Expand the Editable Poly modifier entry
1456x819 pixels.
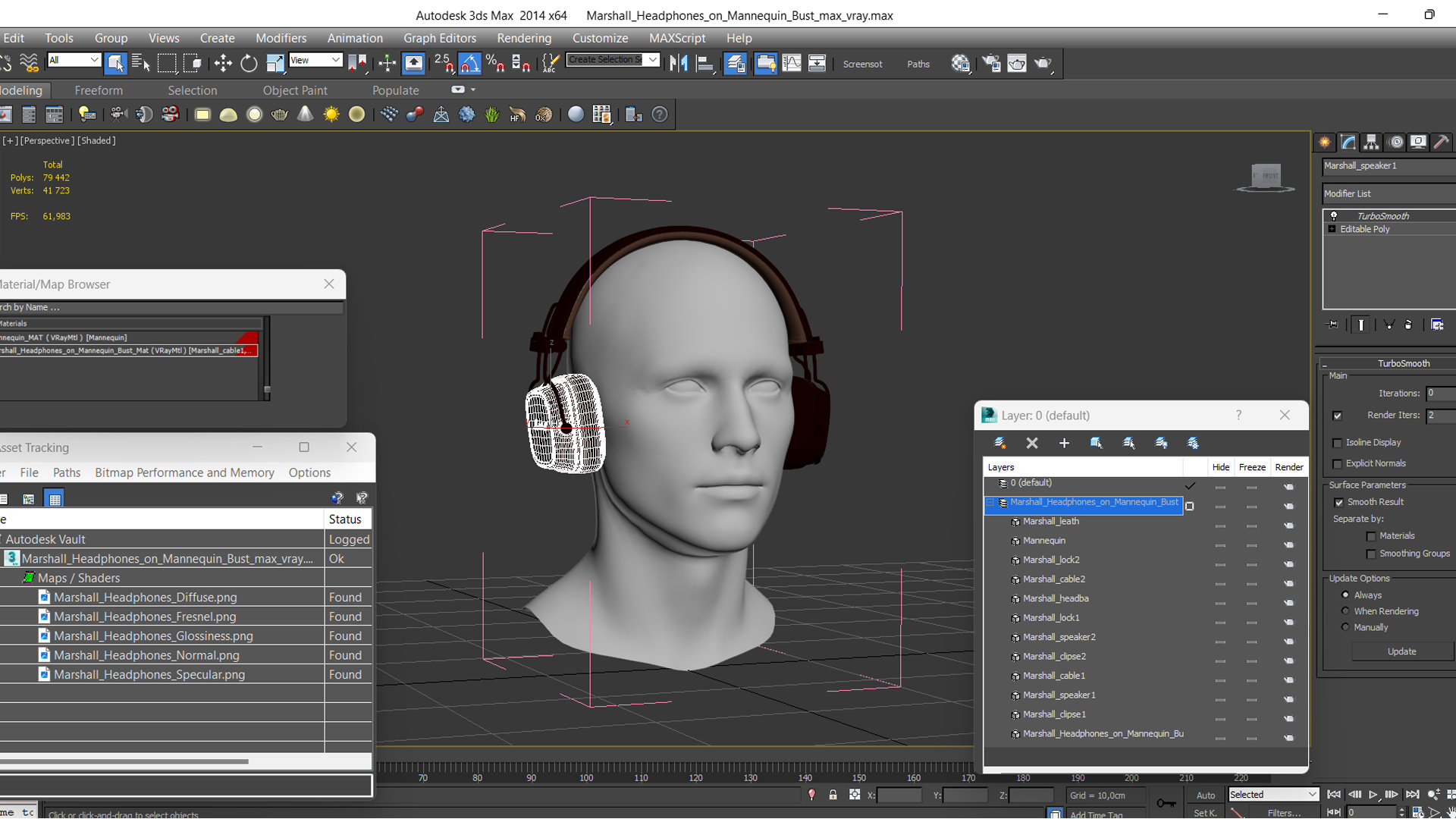[x=1332, y=229]
